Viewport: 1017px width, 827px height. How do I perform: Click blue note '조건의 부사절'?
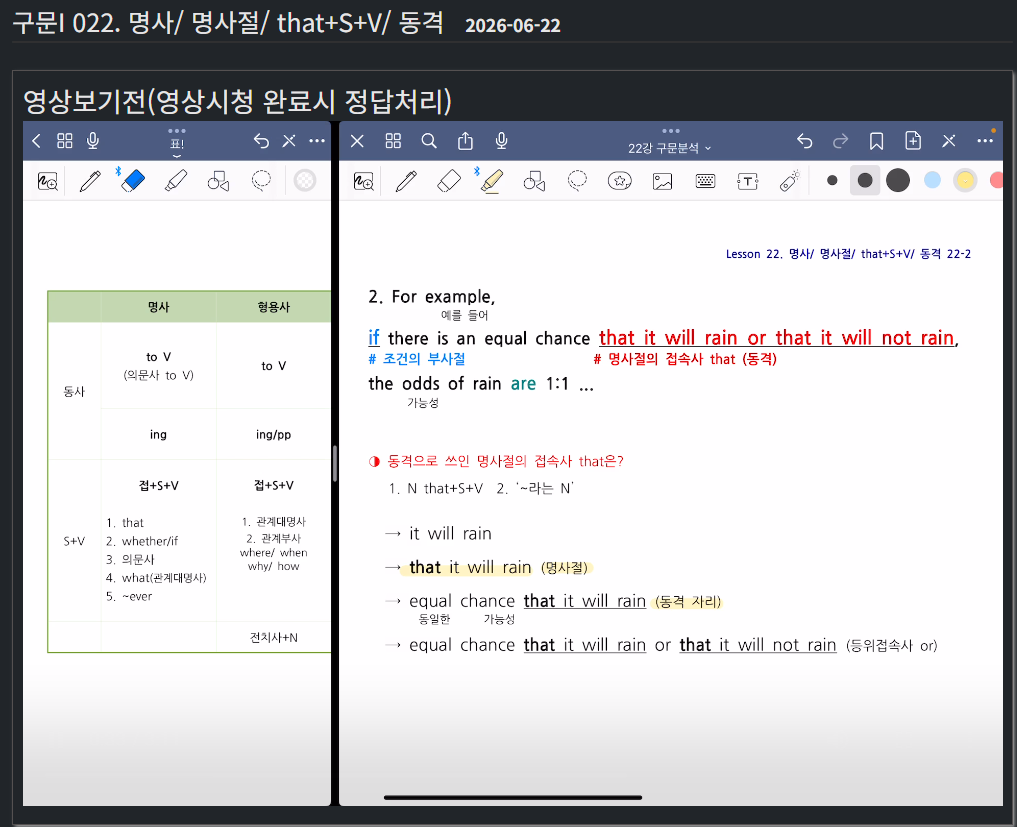(416, 359)
